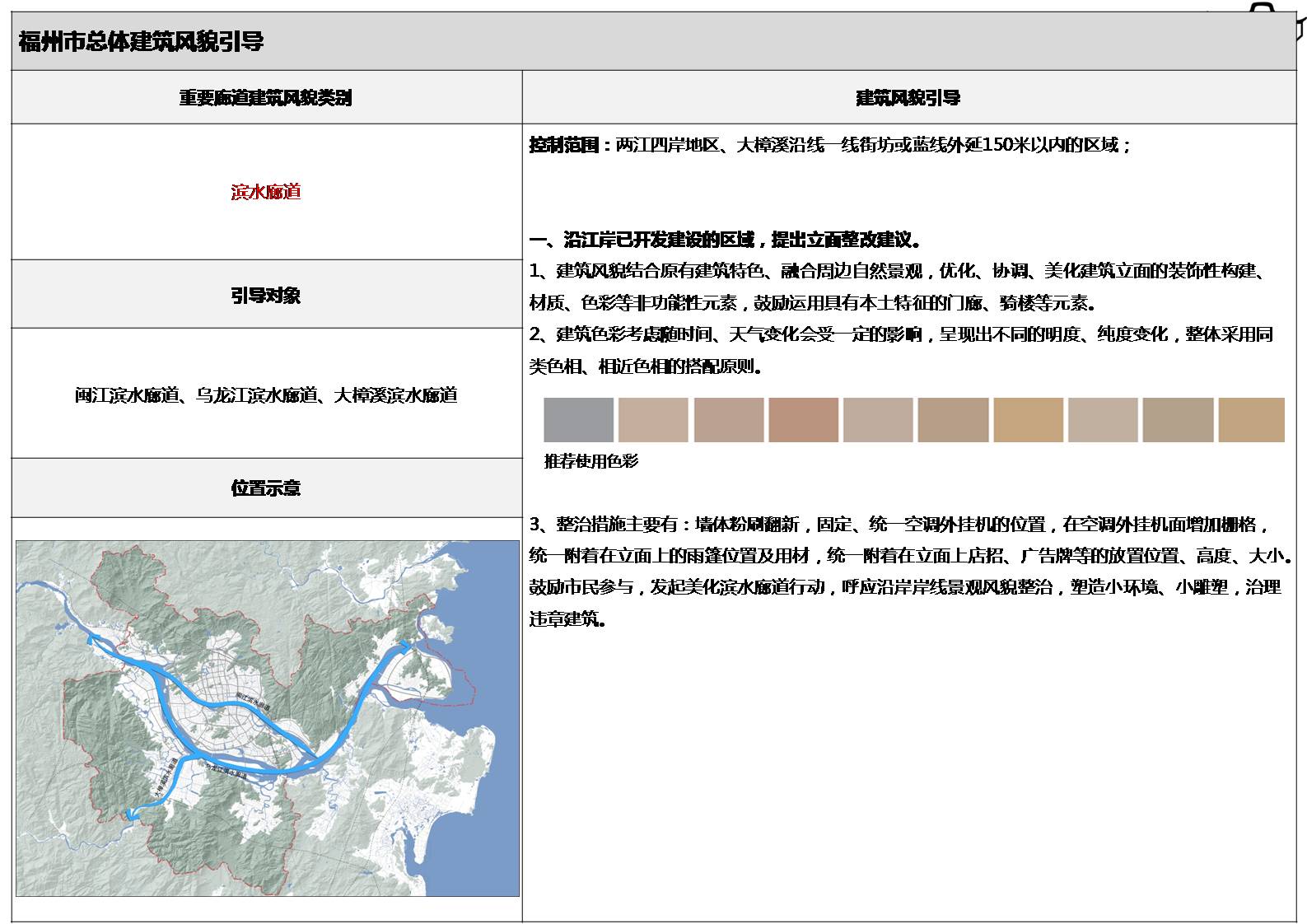Choose the second swatch, light pinkish beige
Image resolution: width=1307 pixels, height=924 pixels.
click(x=652, y=420)
